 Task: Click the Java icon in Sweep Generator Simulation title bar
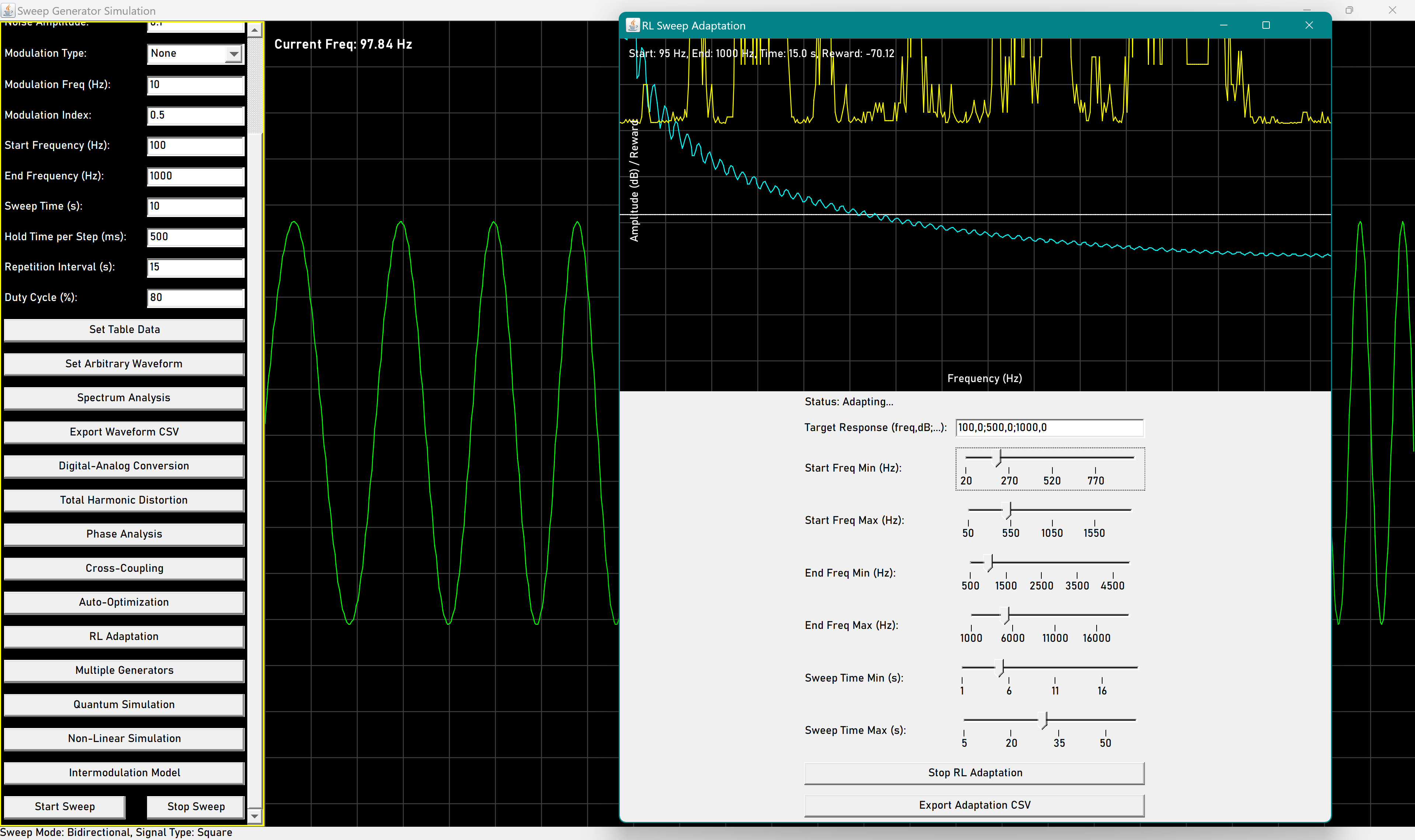click(8, 10)
